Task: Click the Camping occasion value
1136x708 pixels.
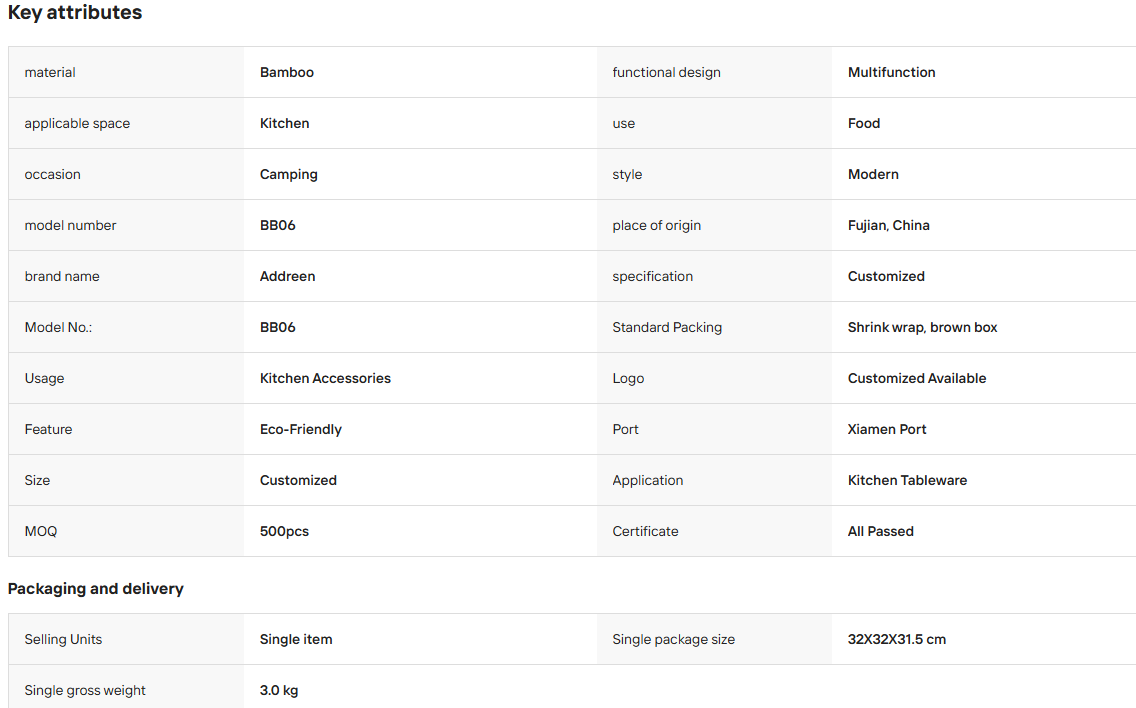Action: coord(288,175)
